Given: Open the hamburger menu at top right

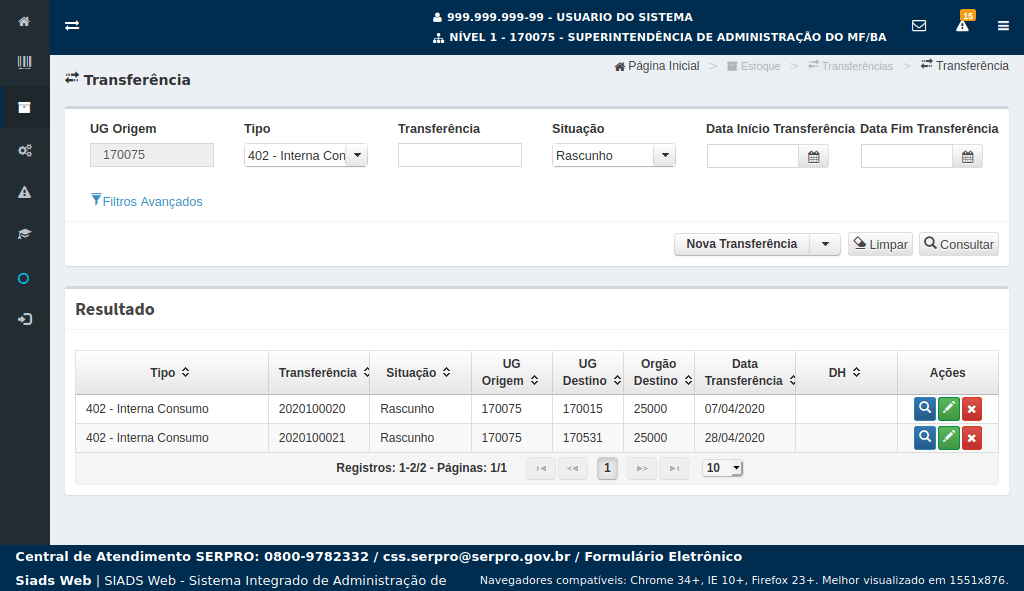Looking at the screenshot, I should 1003,26.
